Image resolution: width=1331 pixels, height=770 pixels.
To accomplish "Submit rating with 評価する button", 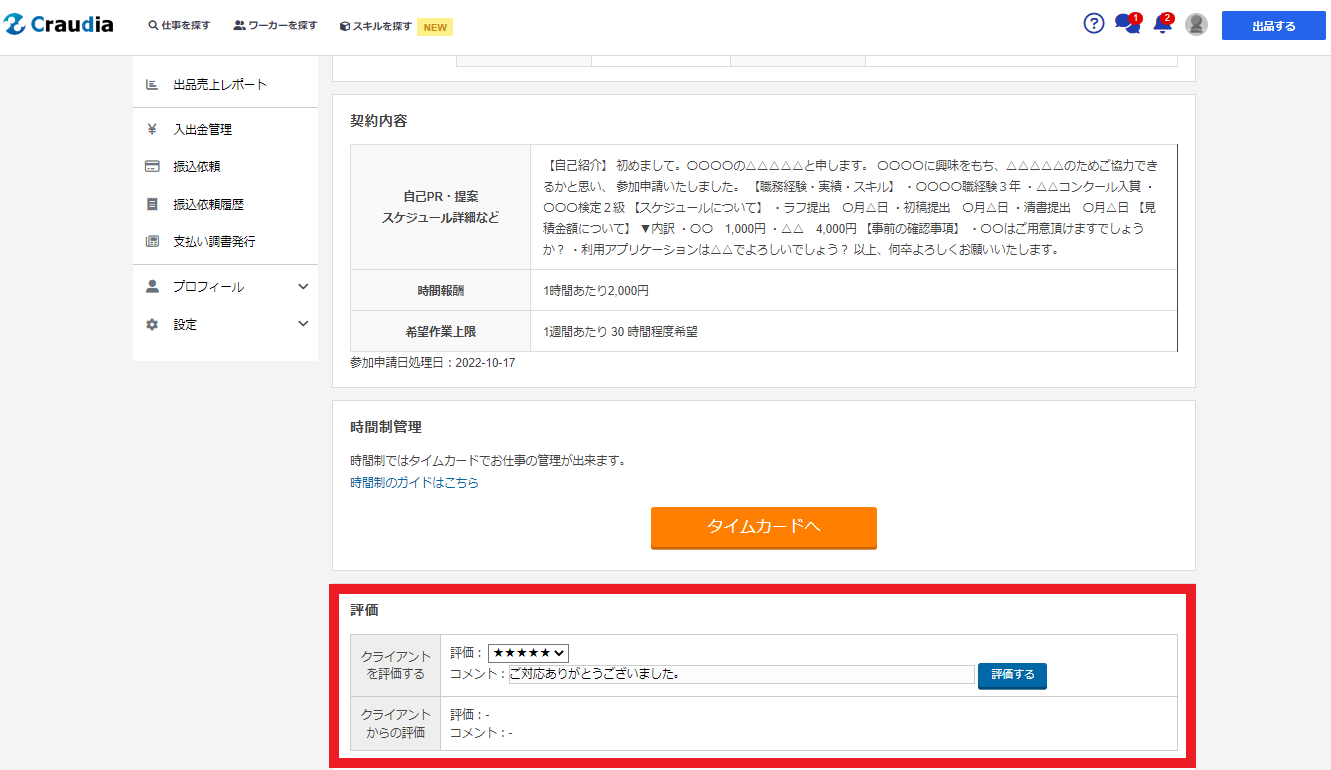I will click(1012, 675).
